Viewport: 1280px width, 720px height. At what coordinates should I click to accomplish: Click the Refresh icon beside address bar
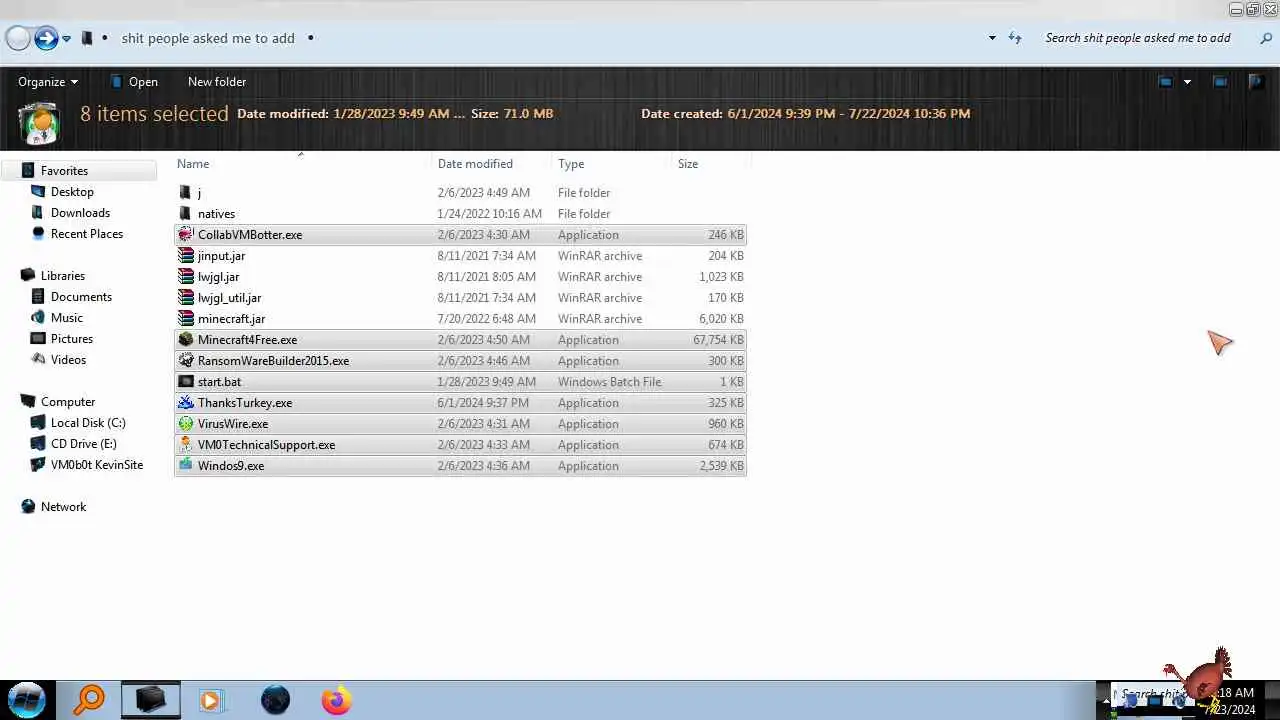tap(1015, 38)
